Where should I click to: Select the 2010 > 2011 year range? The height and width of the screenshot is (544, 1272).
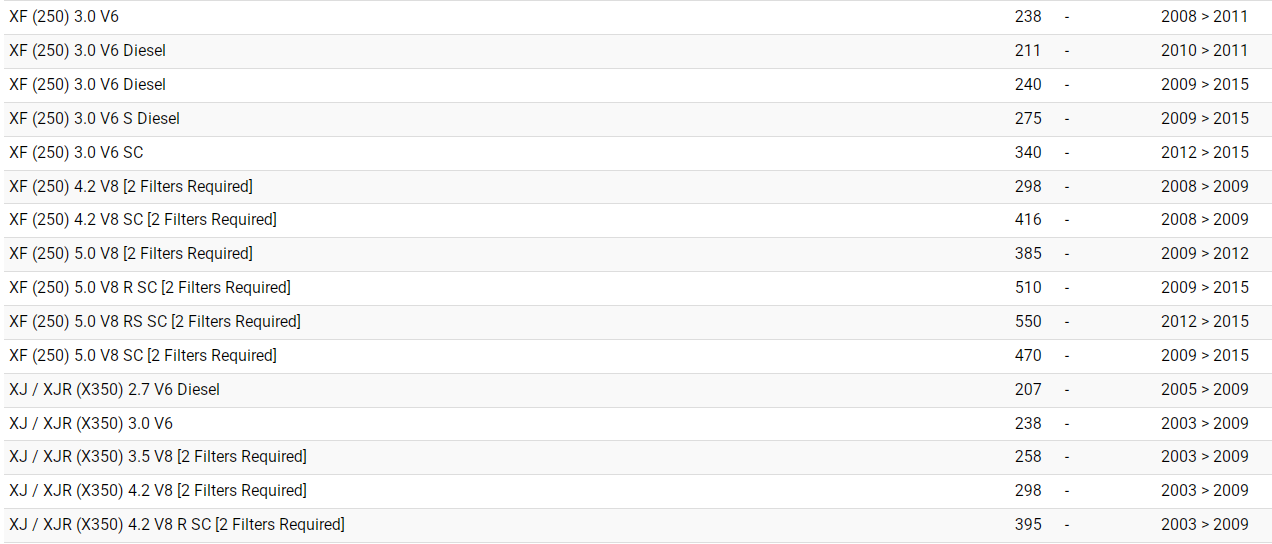(x=1204, y=50)
